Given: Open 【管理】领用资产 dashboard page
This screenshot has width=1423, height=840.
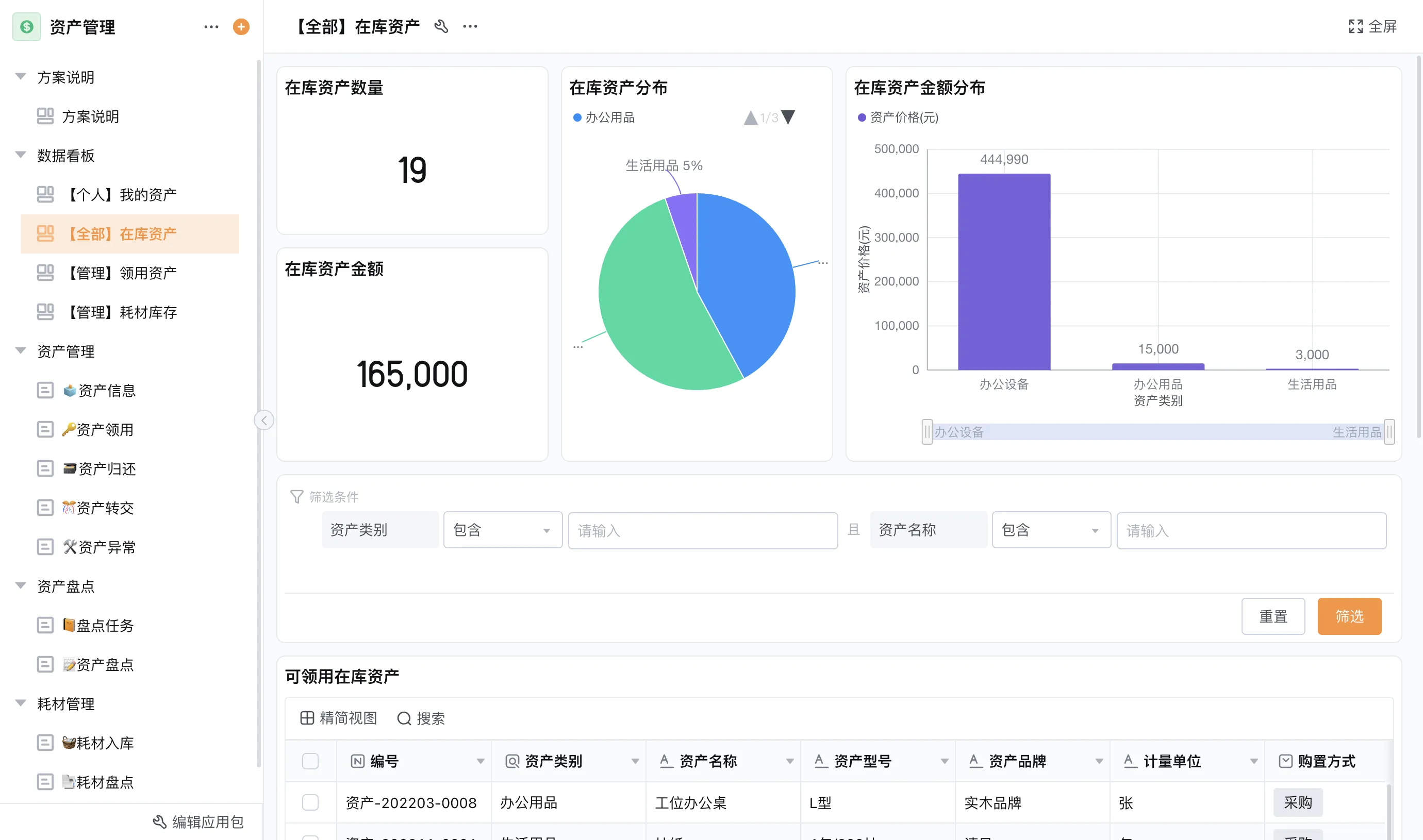Looking at the screenshot, I should tap(122, 273).
